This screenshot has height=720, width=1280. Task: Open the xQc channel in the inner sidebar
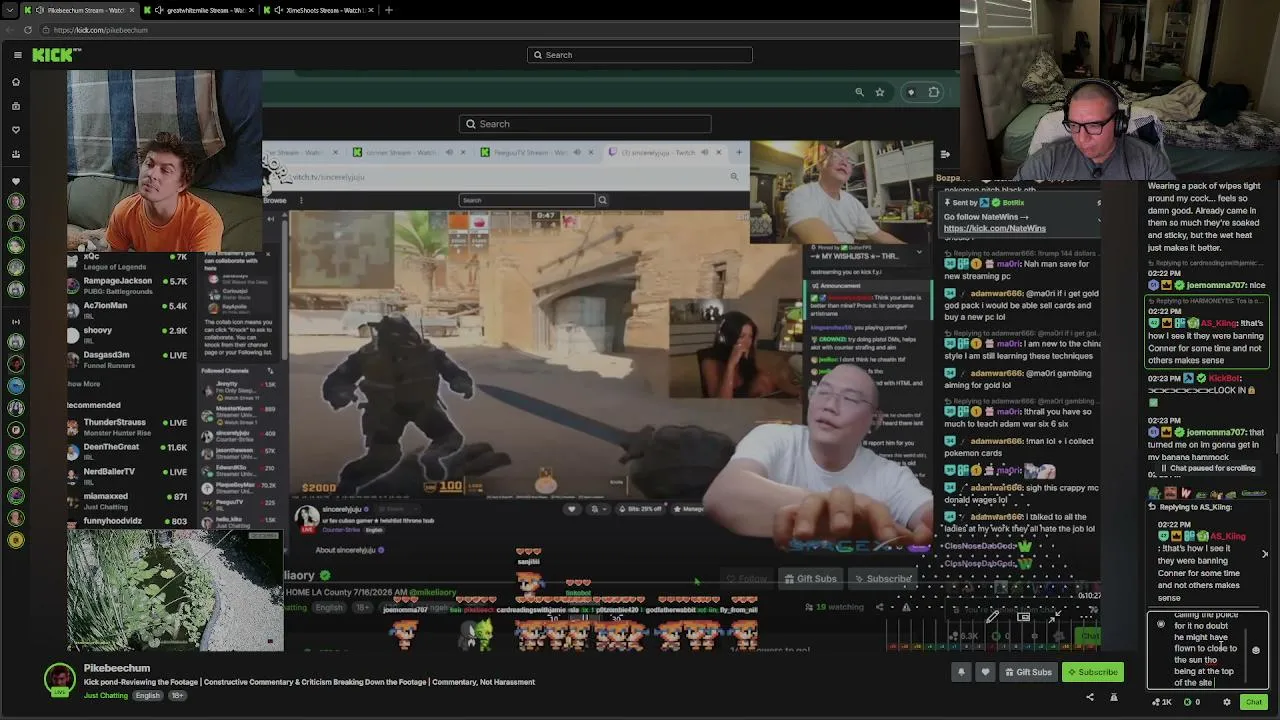coord(127,259)
